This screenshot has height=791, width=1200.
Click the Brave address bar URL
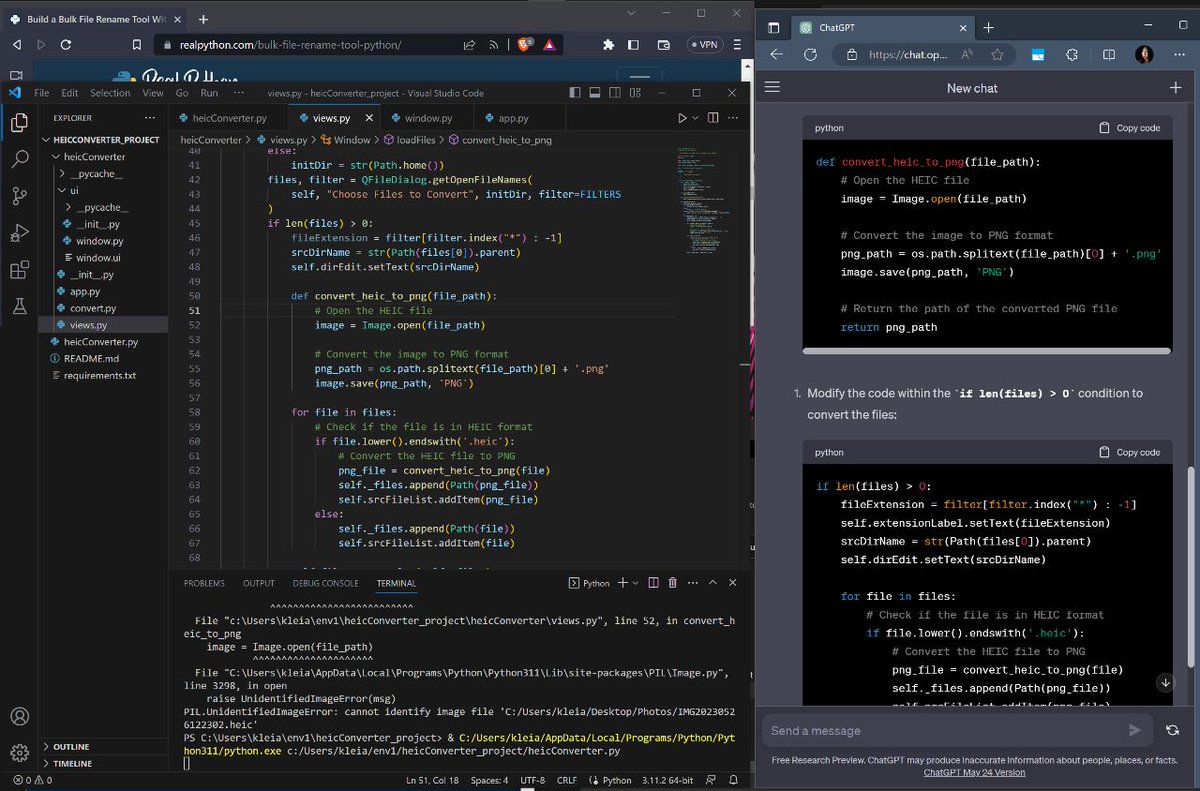click(x=290, y=45)
